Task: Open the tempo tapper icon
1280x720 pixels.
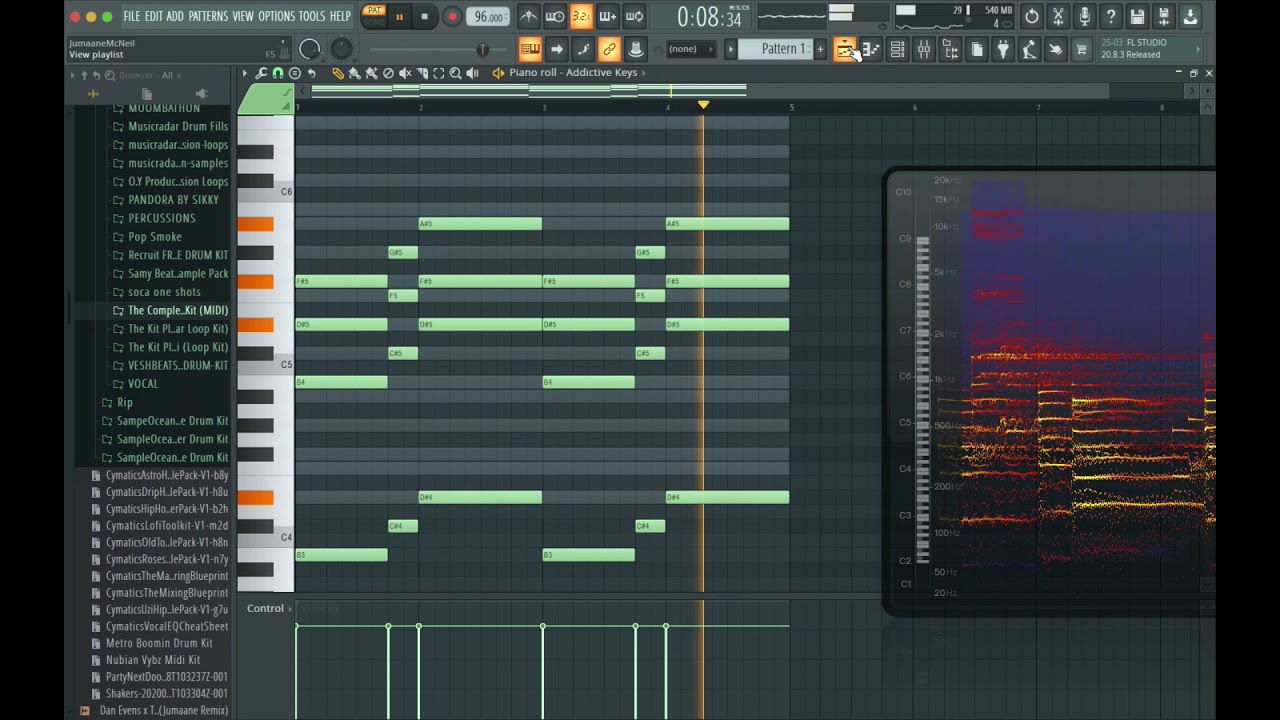Action: [x=1029, y=50]
